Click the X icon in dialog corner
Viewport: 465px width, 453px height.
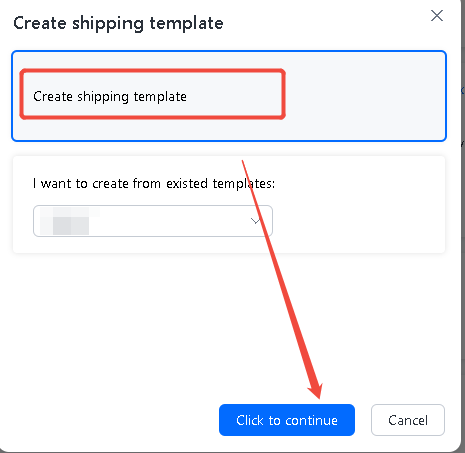pyautogui.click(x=437, y=15)
